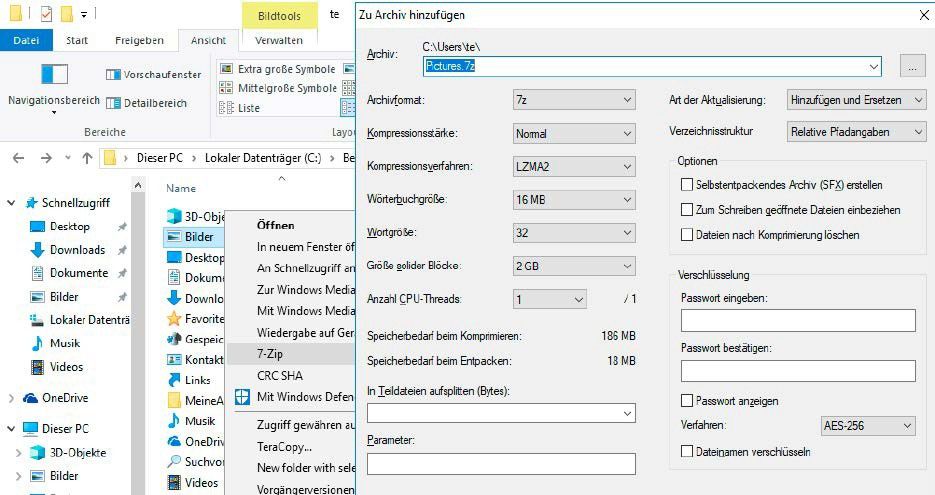Open the Archivformat dropdown

coord(573,100)
